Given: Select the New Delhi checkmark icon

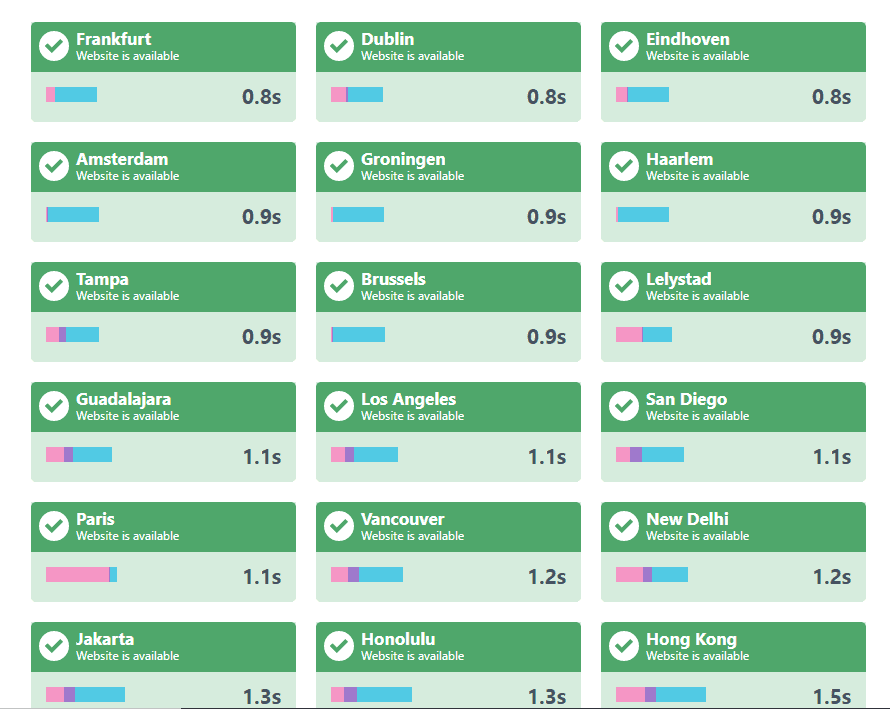Looking at the screenshot, I should tap(624, 526).
